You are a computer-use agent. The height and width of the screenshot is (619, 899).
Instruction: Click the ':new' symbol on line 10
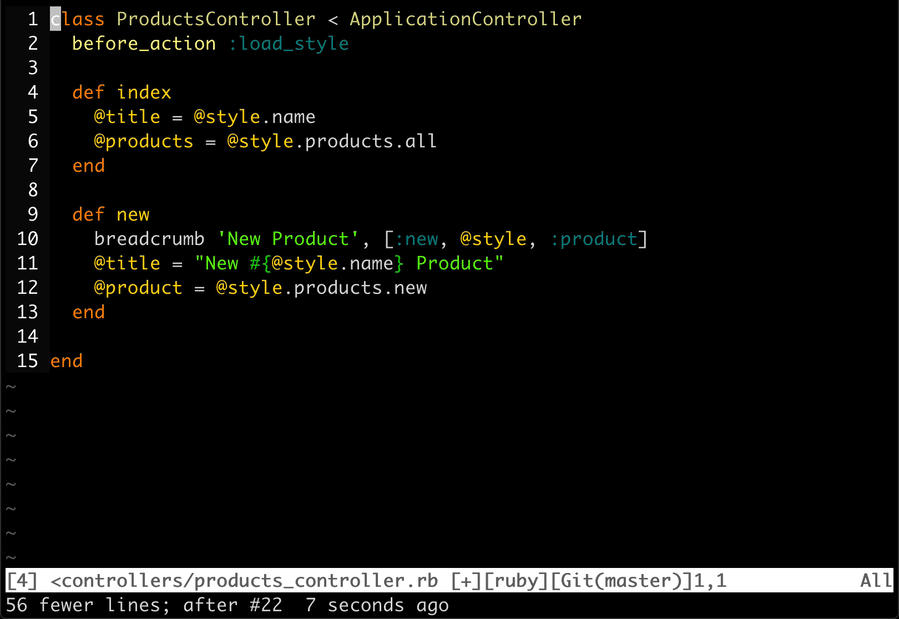416,238
